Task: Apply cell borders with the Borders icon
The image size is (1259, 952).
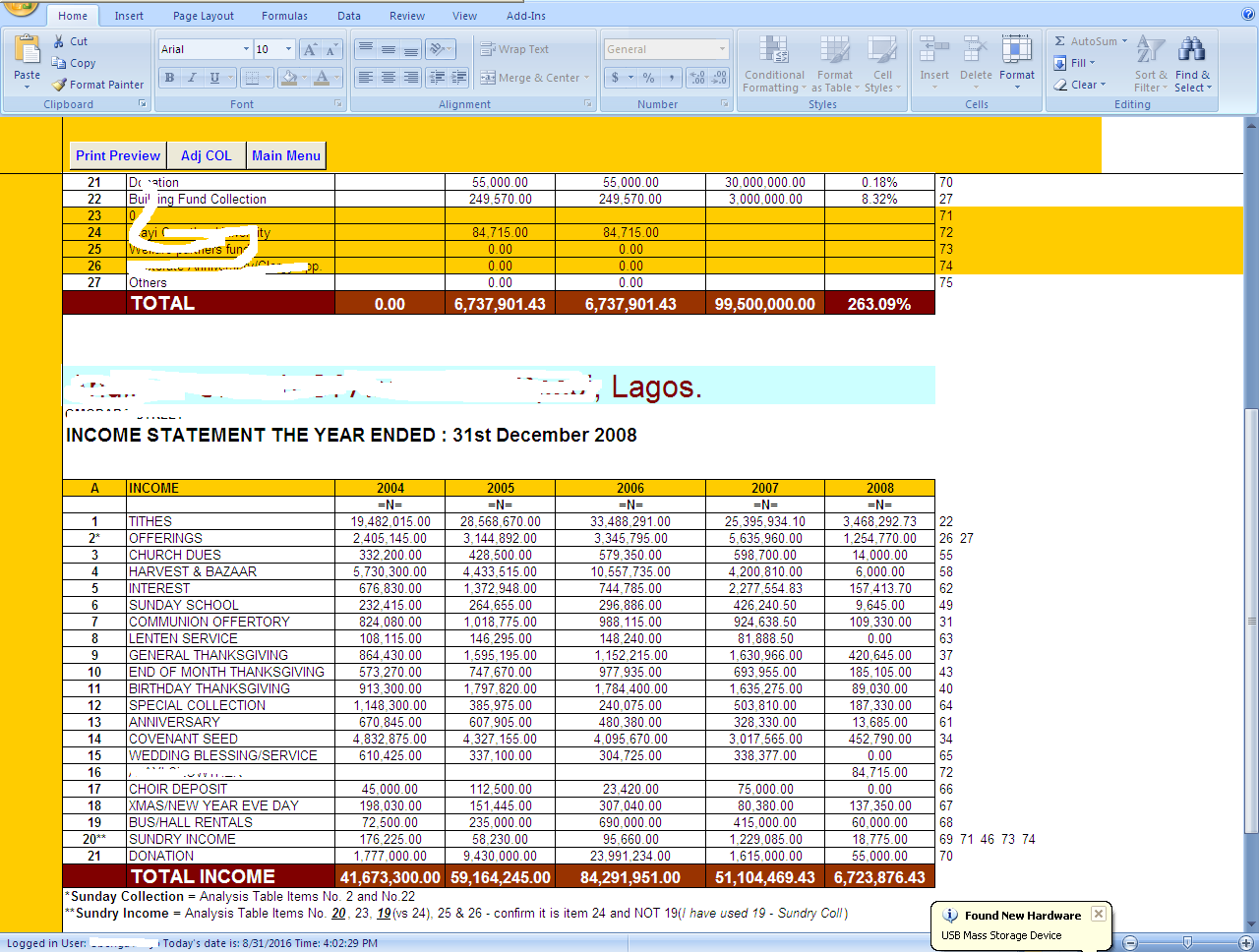Action: [252, 78]
